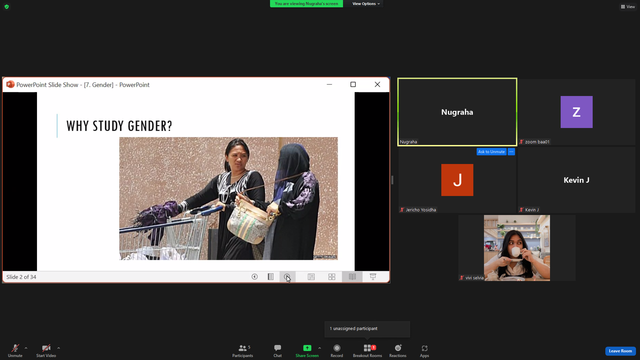
Task: Click the PowerPoint logo in title bar
Action: click(10, 84)
